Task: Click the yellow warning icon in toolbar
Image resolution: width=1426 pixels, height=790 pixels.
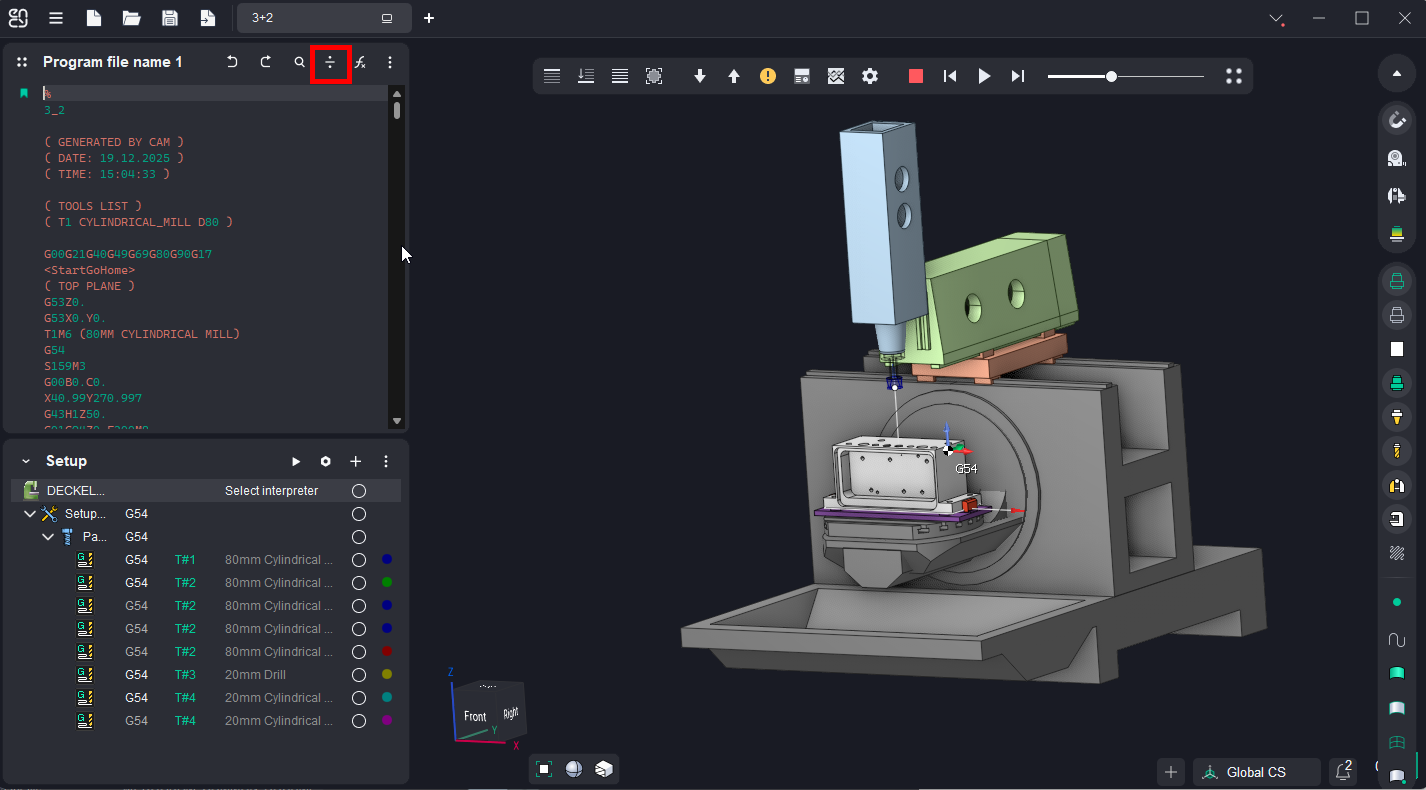Action: coord(768,76)
